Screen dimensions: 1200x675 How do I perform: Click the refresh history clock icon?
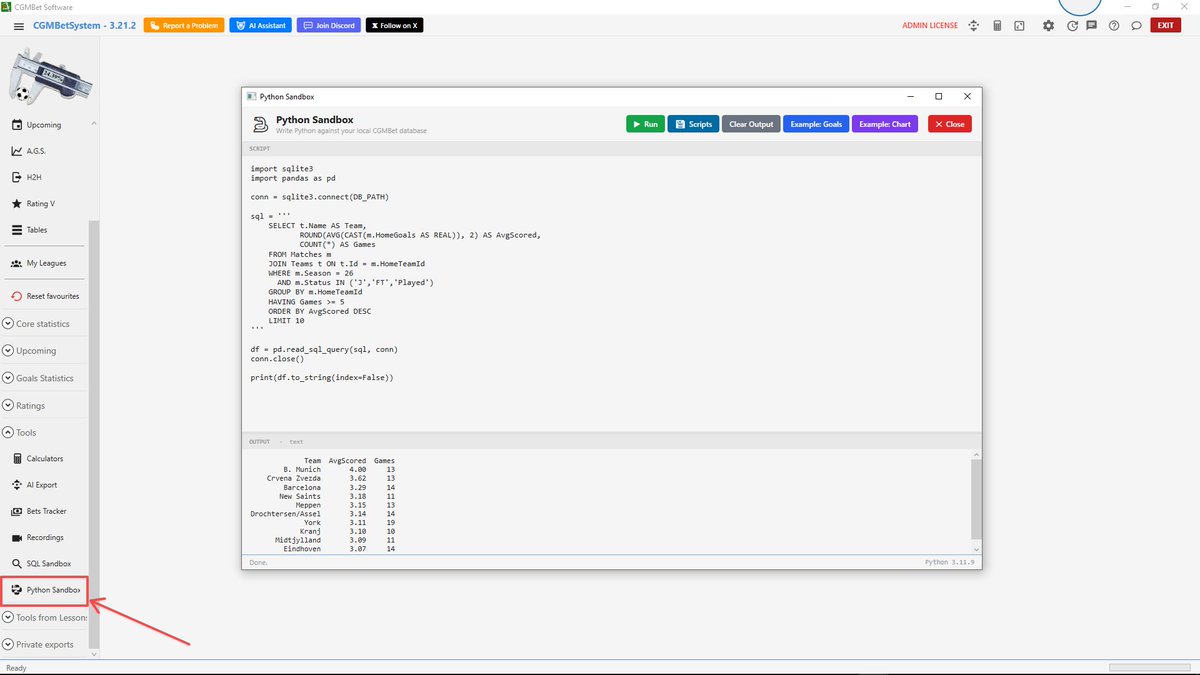point(1072,26)
